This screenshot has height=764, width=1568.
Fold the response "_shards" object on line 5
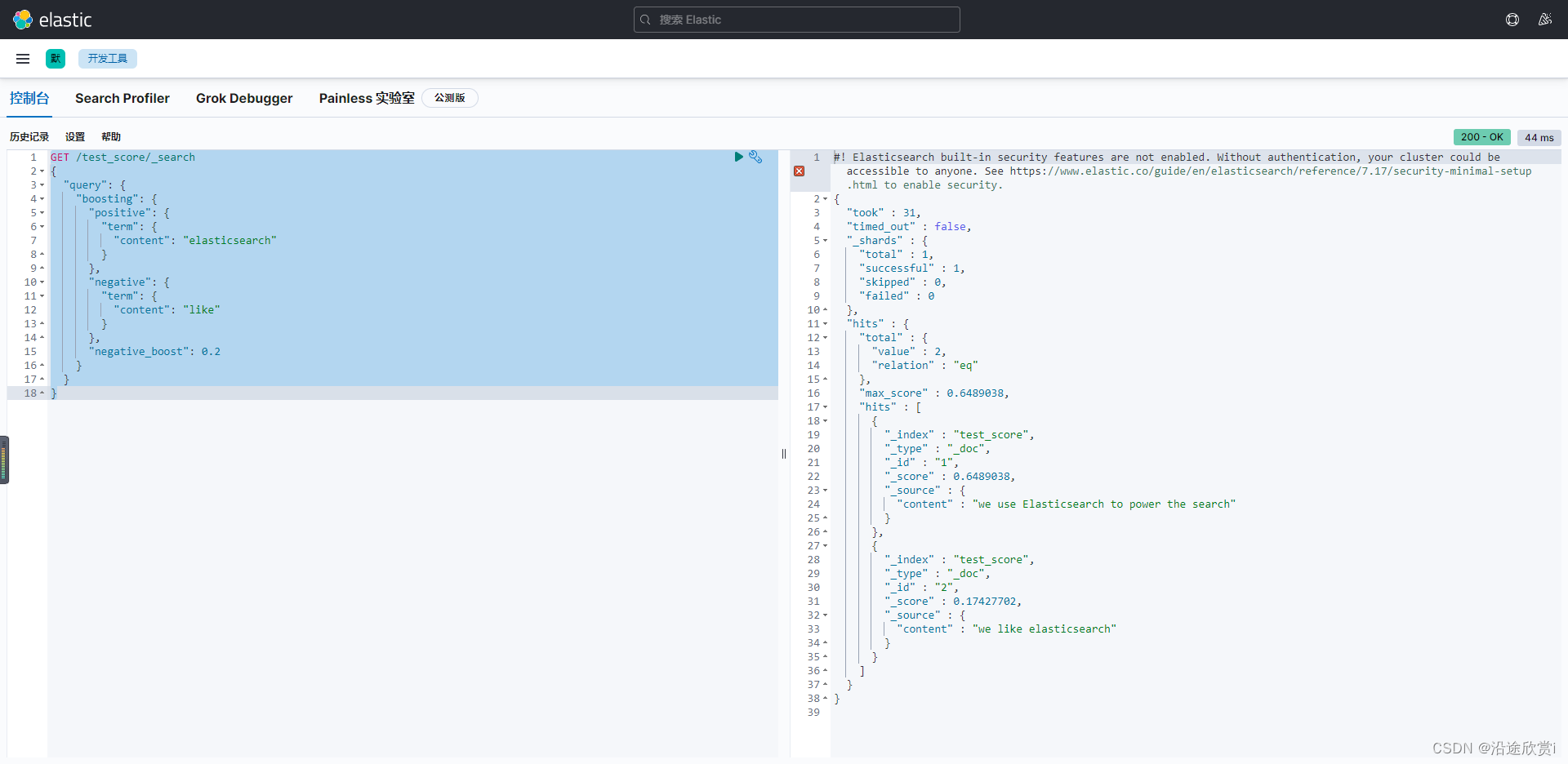(x=826, y=241)
